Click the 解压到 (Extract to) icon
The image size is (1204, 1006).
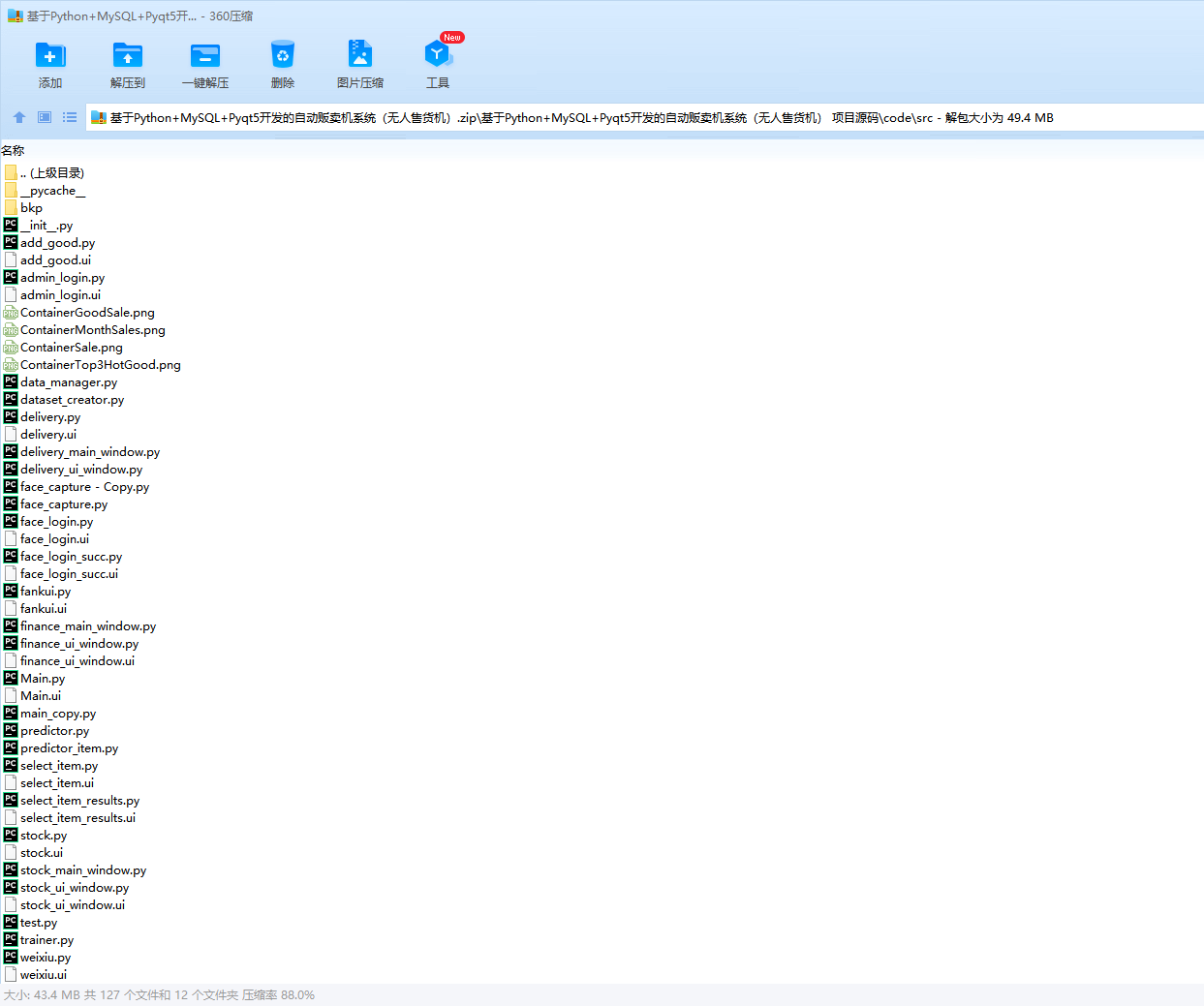coord(128,55)
